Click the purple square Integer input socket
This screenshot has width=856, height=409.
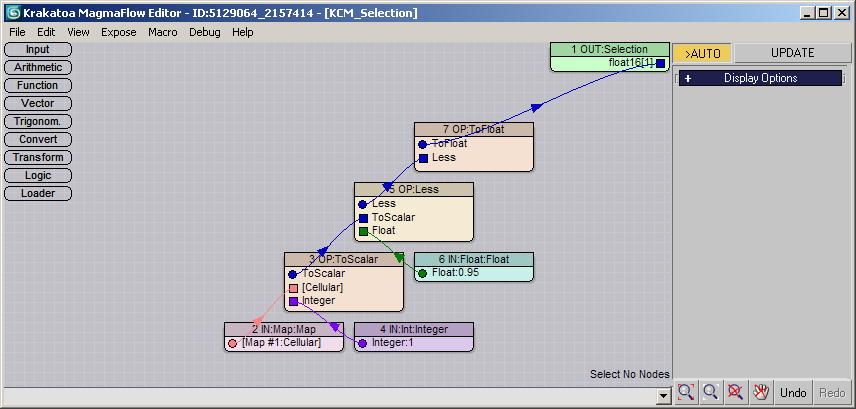[293, 301]
